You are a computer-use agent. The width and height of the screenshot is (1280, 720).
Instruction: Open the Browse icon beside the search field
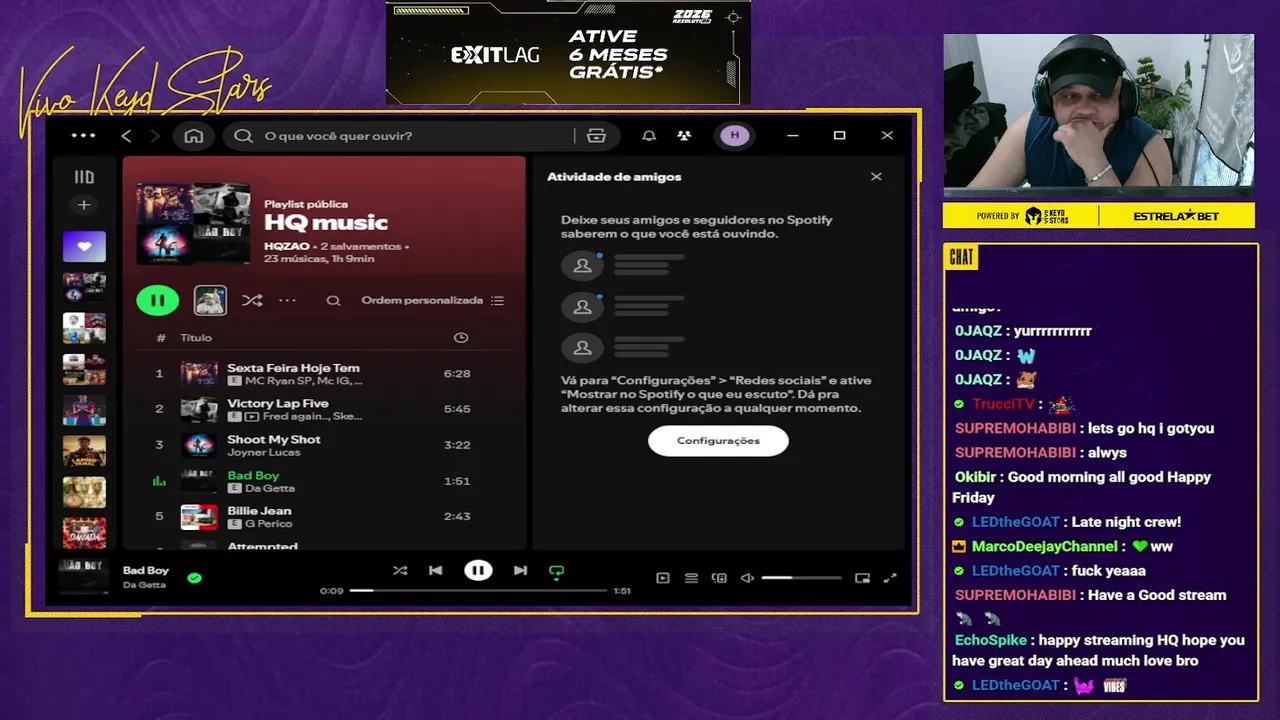point(597,136)
